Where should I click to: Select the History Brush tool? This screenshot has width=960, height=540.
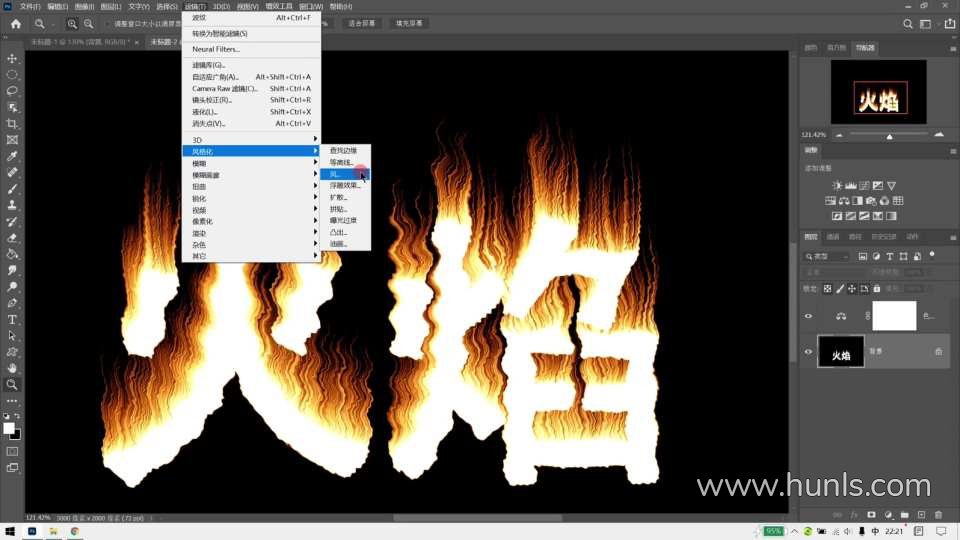[12, 222]
